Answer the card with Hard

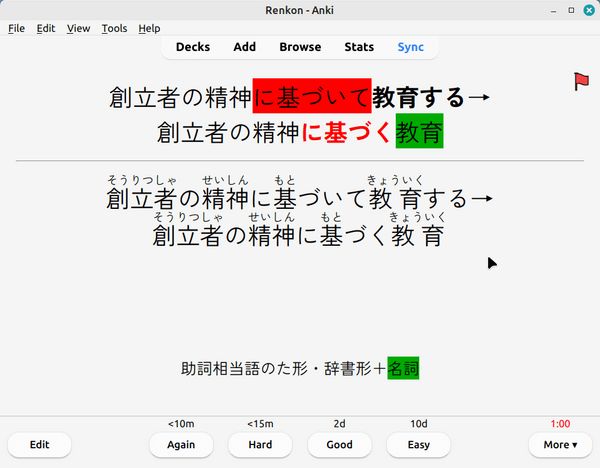(260, 445)
